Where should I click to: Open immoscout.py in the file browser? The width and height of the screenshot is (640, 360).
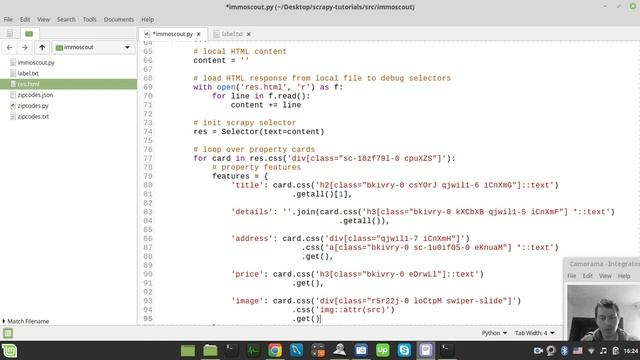coord(36,62)
